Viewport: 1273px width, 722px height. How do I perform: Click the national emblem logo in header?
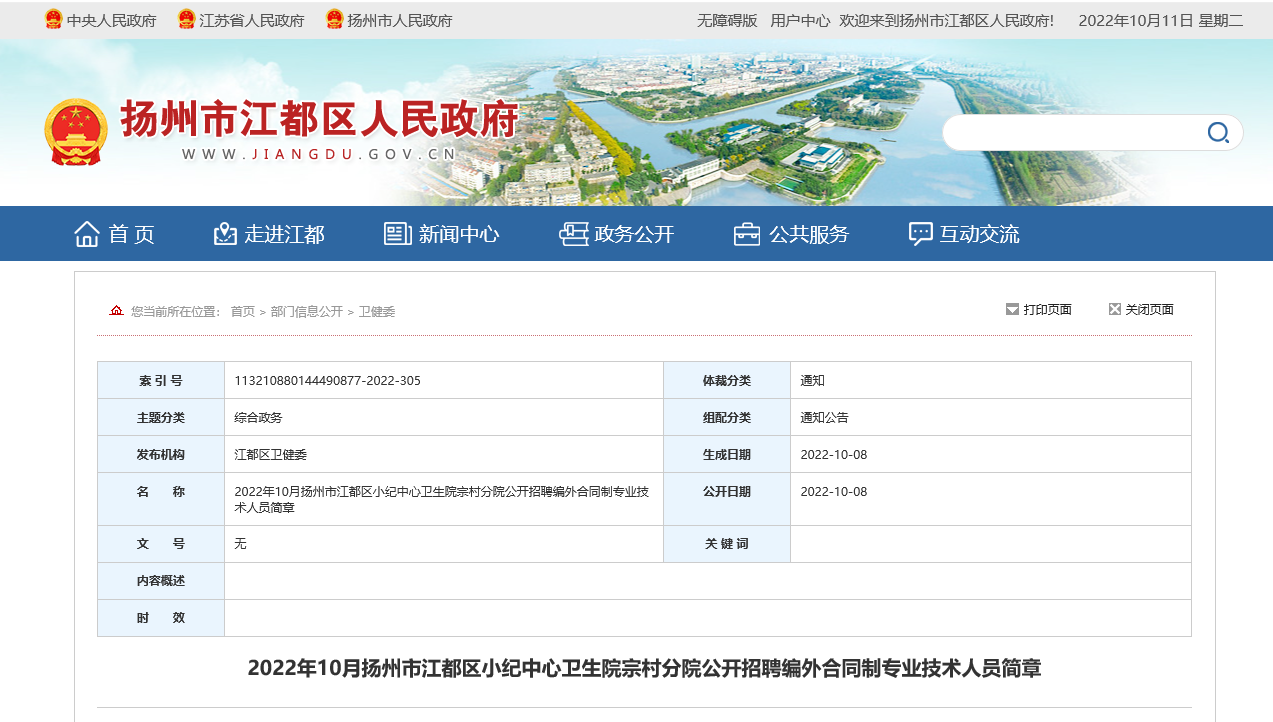pyautogui.click(x=76, y=132)
